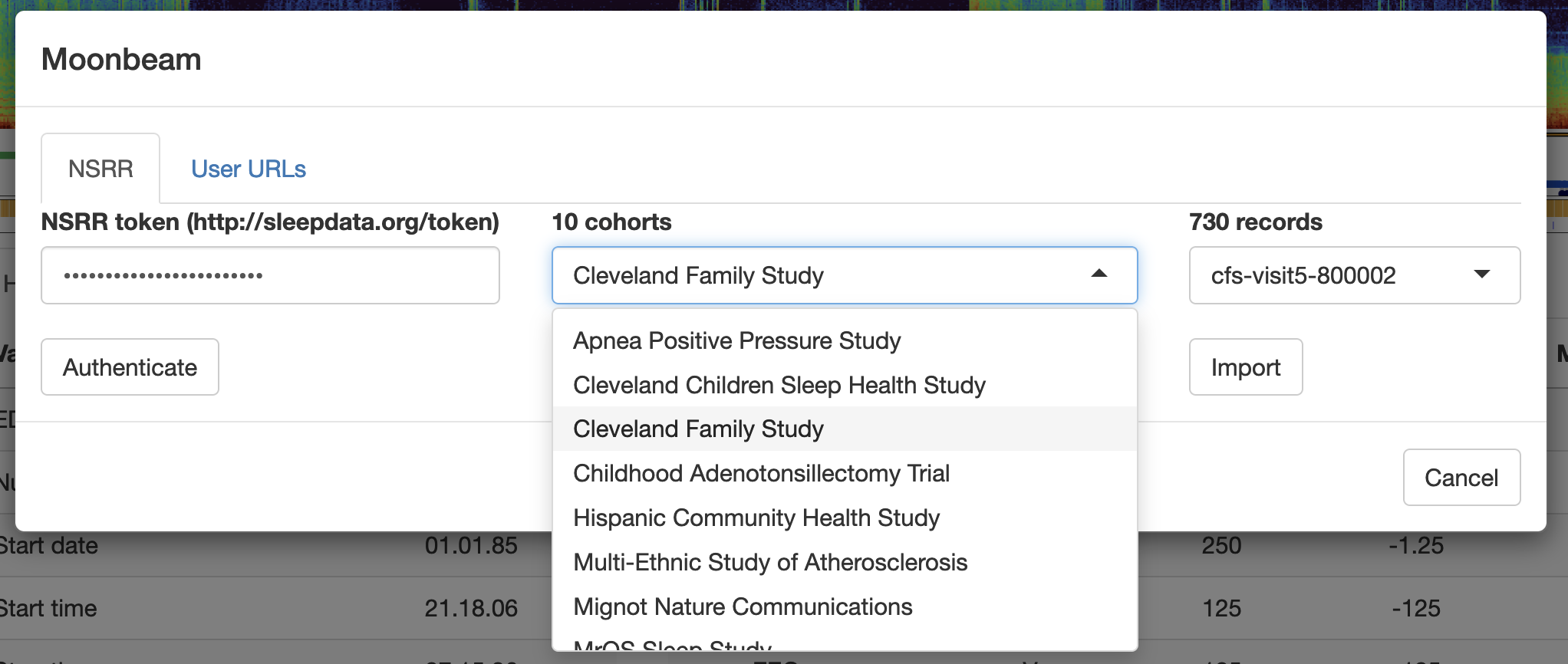This screenshot has width=1568, height=664.
Task: Collapse the cohorts dropdown via up arrow
Action: click(1099, 274)
